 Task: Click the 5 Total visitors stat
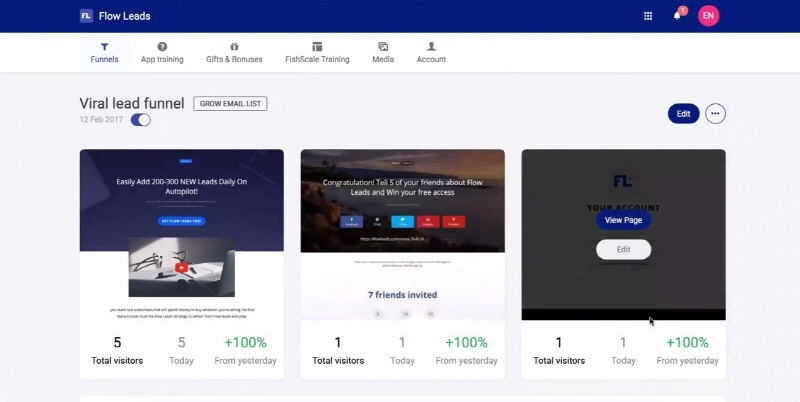click(117, 350)
